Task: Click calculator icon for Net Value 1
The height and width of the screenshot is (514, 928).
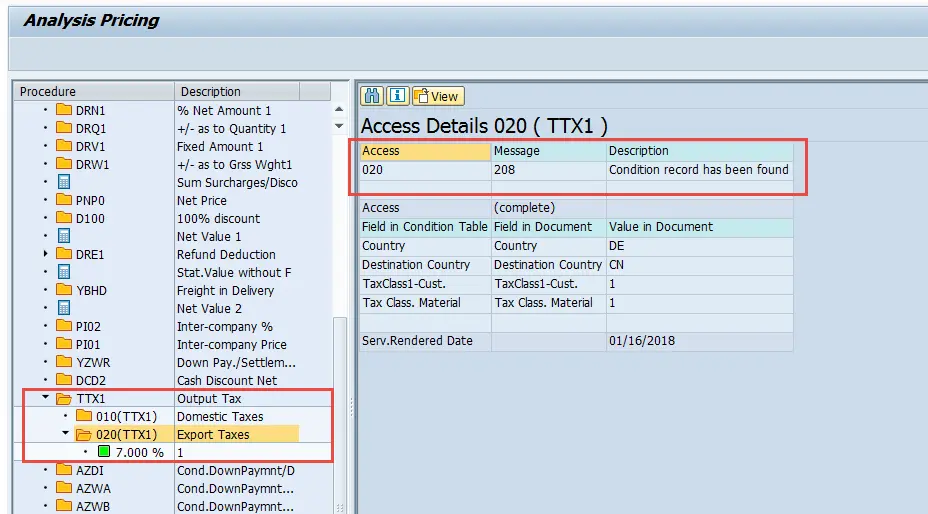Action: (x=64, y=236)
